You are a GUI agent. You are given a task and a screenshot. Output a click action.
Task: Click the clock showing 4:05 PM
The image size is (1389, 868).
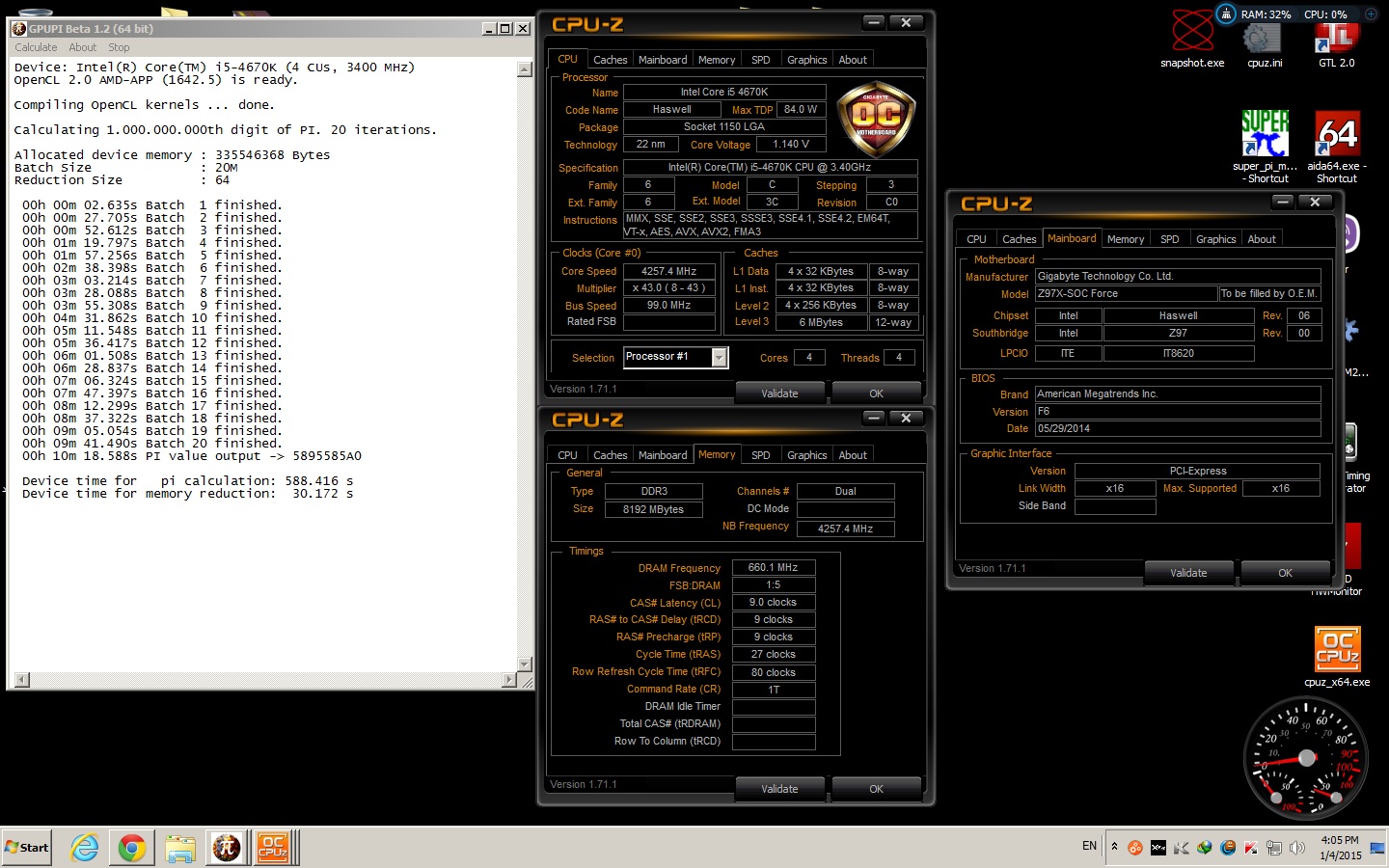(x=1340, y=840)
